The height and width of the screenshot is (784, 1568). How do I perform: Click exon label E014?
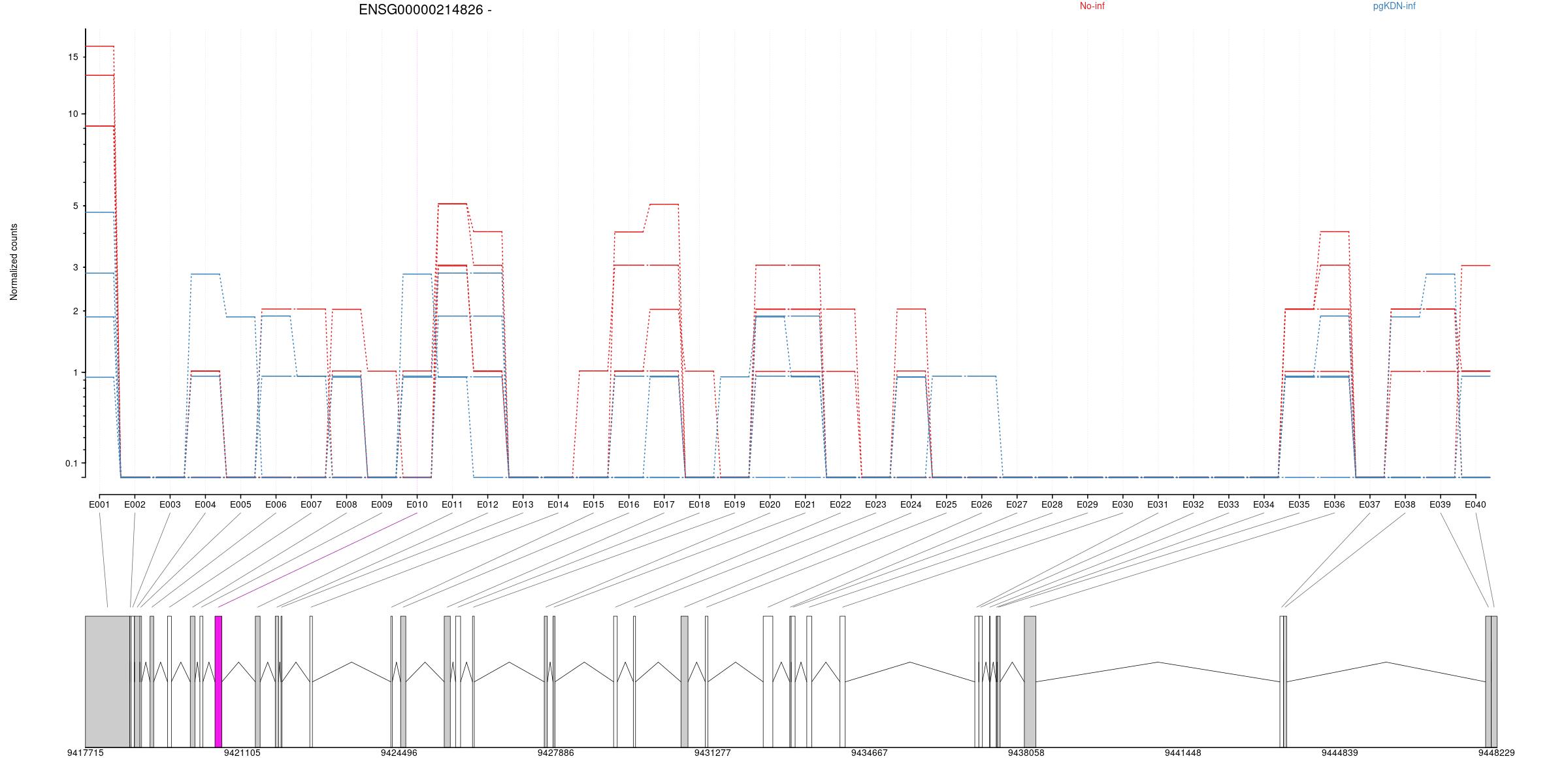click(558, 504)
